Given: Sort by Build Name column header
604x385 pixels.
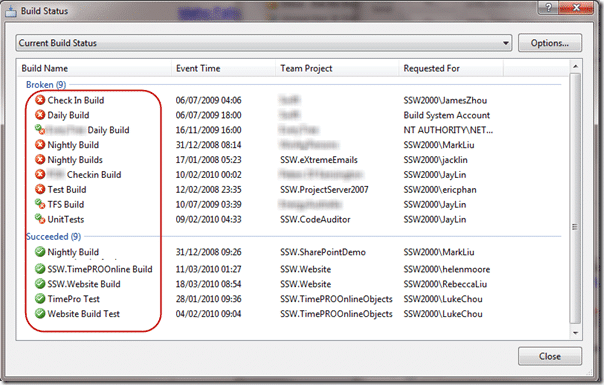Looking at the screenshot, I should click(x=94, y=68).
